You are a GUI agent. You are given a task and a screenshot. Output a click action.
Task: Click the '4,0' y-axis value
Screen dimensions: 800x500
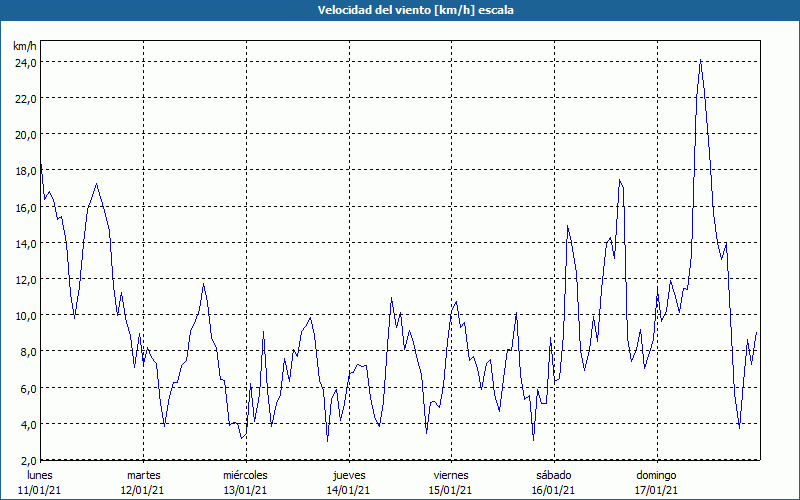29,425
